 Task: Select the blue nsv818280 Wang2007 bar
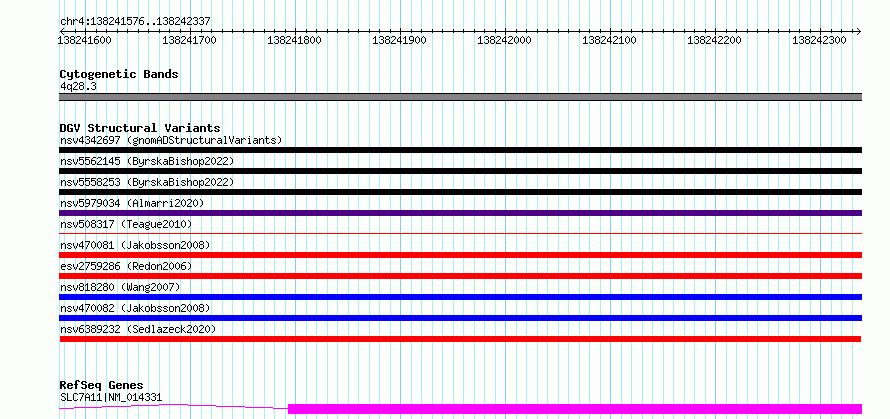pos(460,297)
